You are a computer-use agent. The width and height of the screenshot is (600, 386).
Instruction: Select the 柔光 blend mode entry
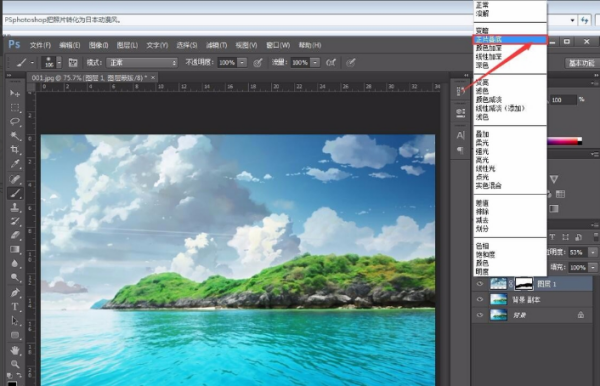482,143
